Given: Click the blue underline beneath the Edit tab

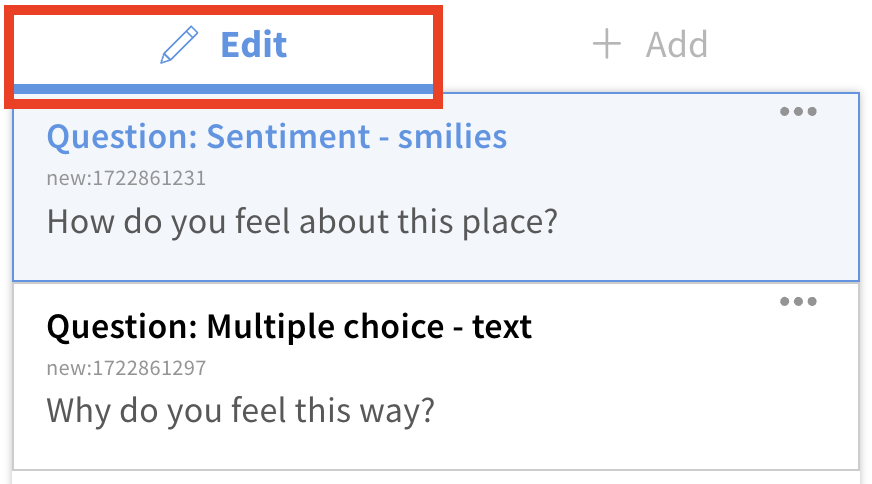Looking at the screenshot, I should (224, 89).
